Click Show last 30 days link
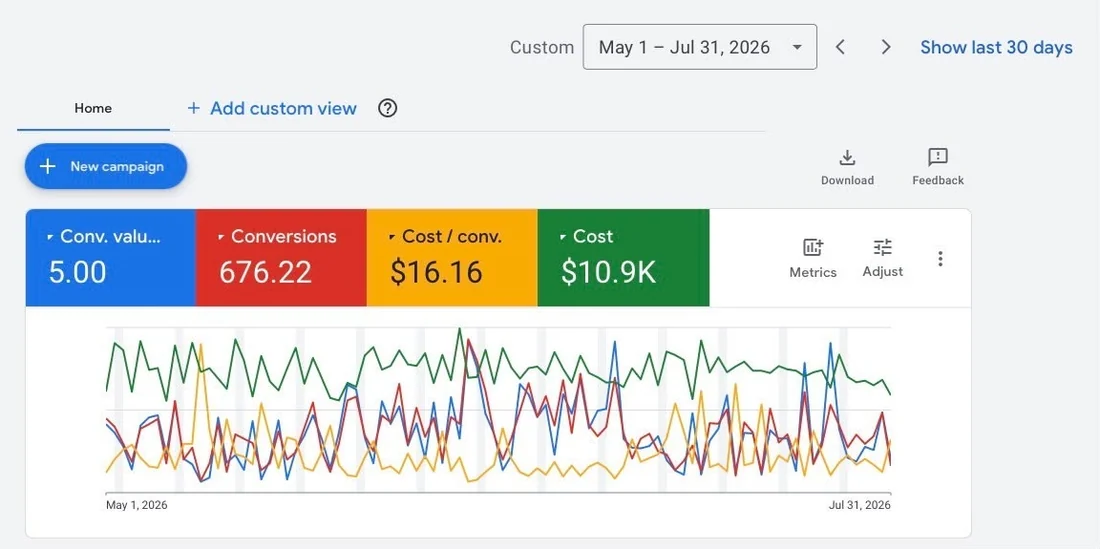This screenshot has width=1100, height=549. pyautogui.click(x=996, y=47)
